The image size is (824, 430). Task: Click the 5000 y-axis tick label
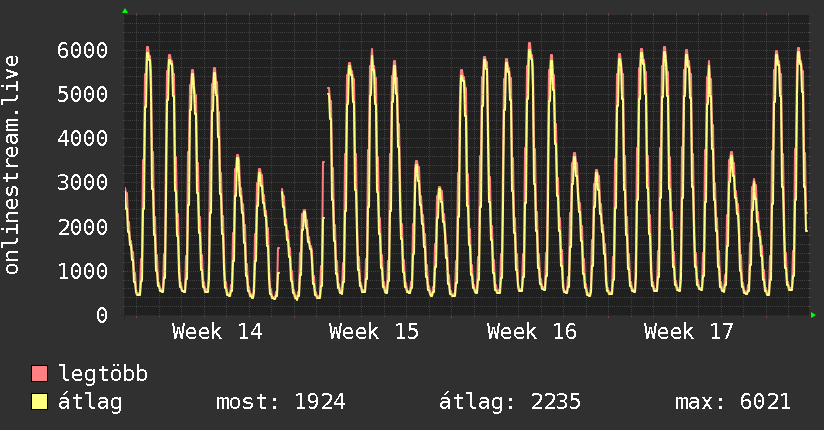point(83,94)
